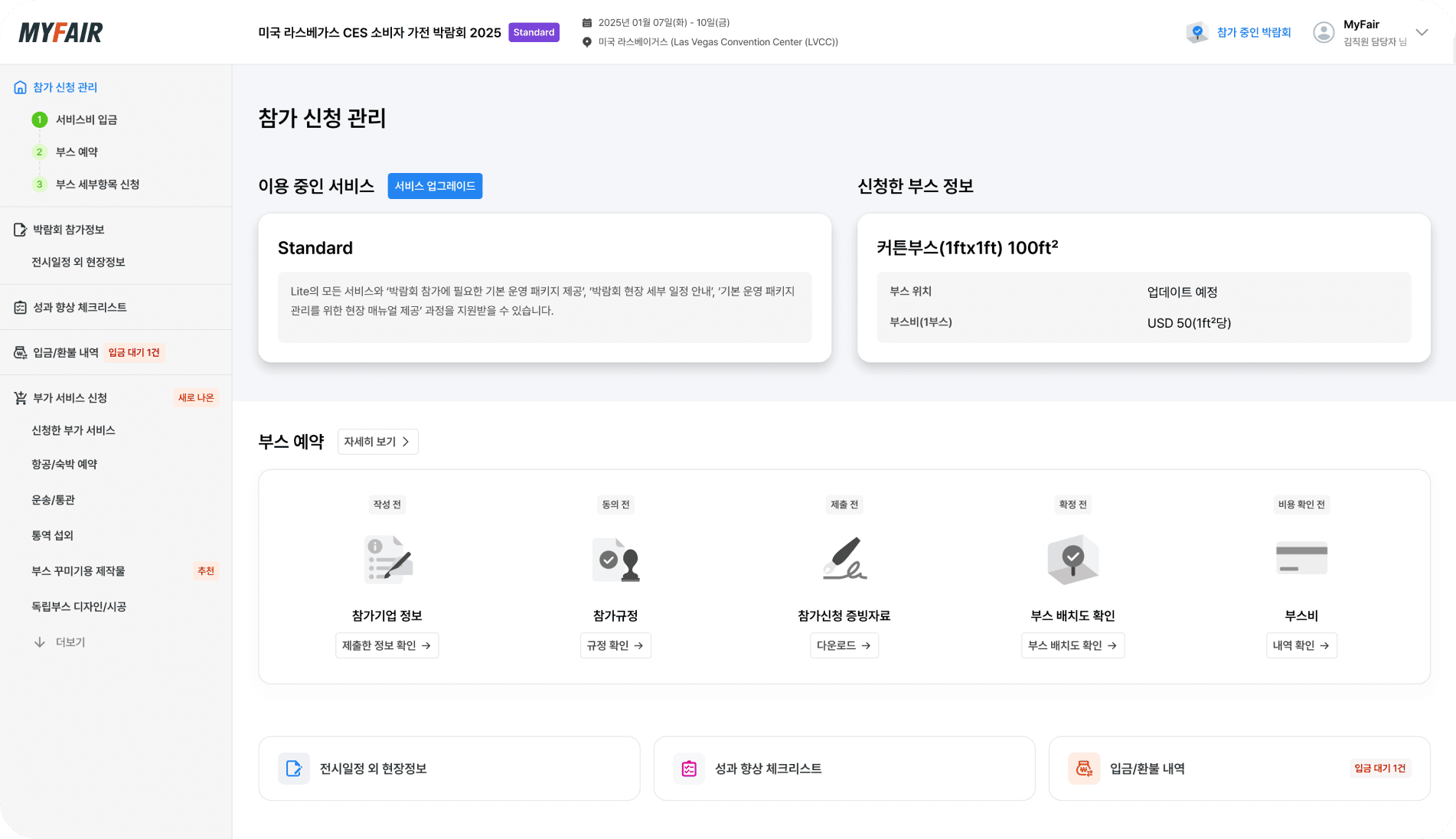Click the 부가 서비스 신청 cart icon

[21, 398]
